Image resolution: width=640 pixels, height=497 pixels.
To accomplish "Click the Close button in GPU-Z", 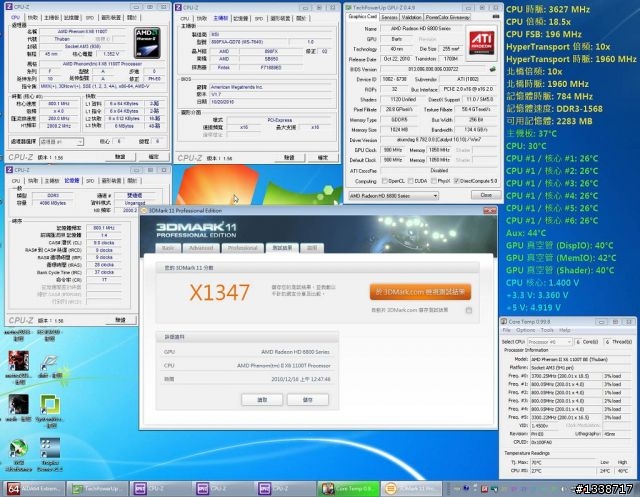I will 486,195.
